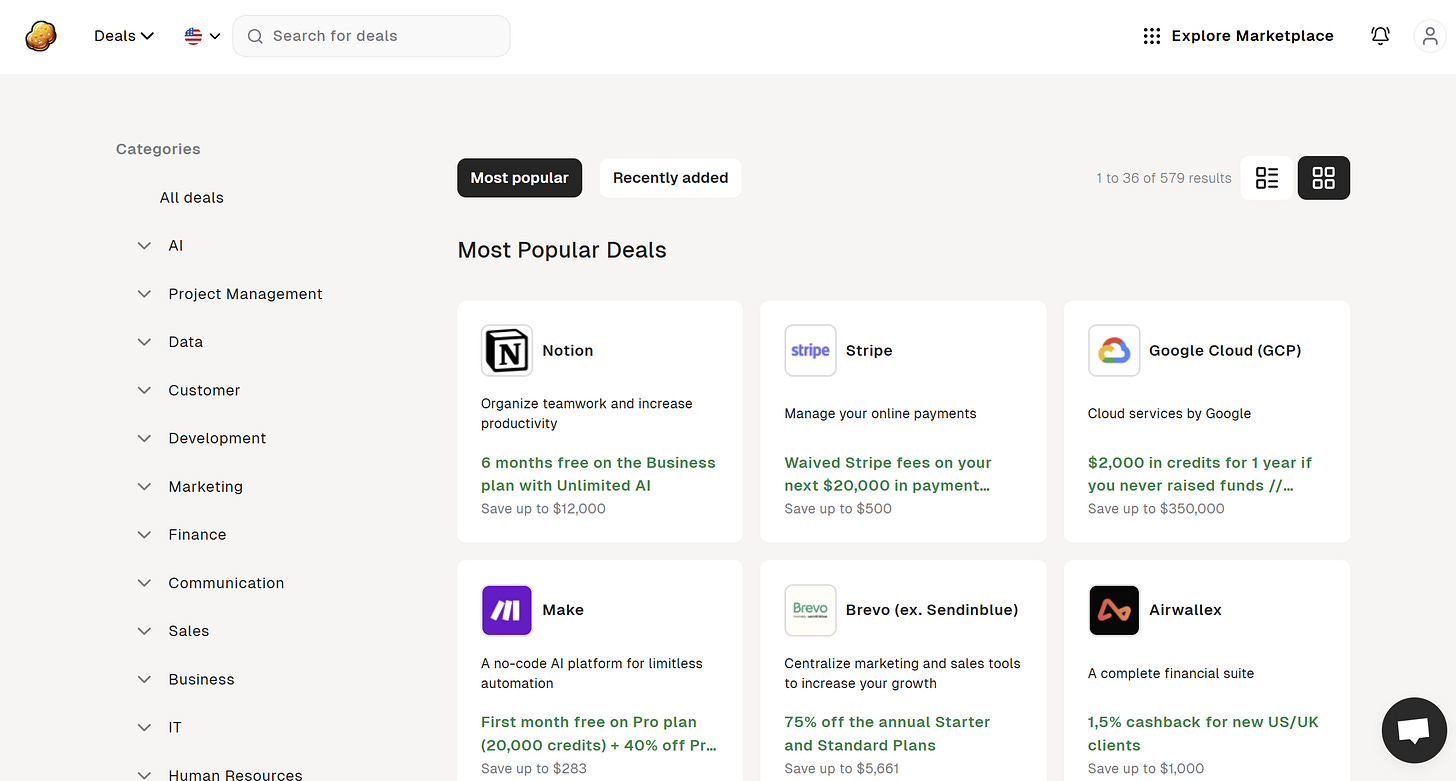Image resolution: width=1456 pixels, height=781 pixels.
Task: Focus the Search for deals field
Action: (371, 36)
